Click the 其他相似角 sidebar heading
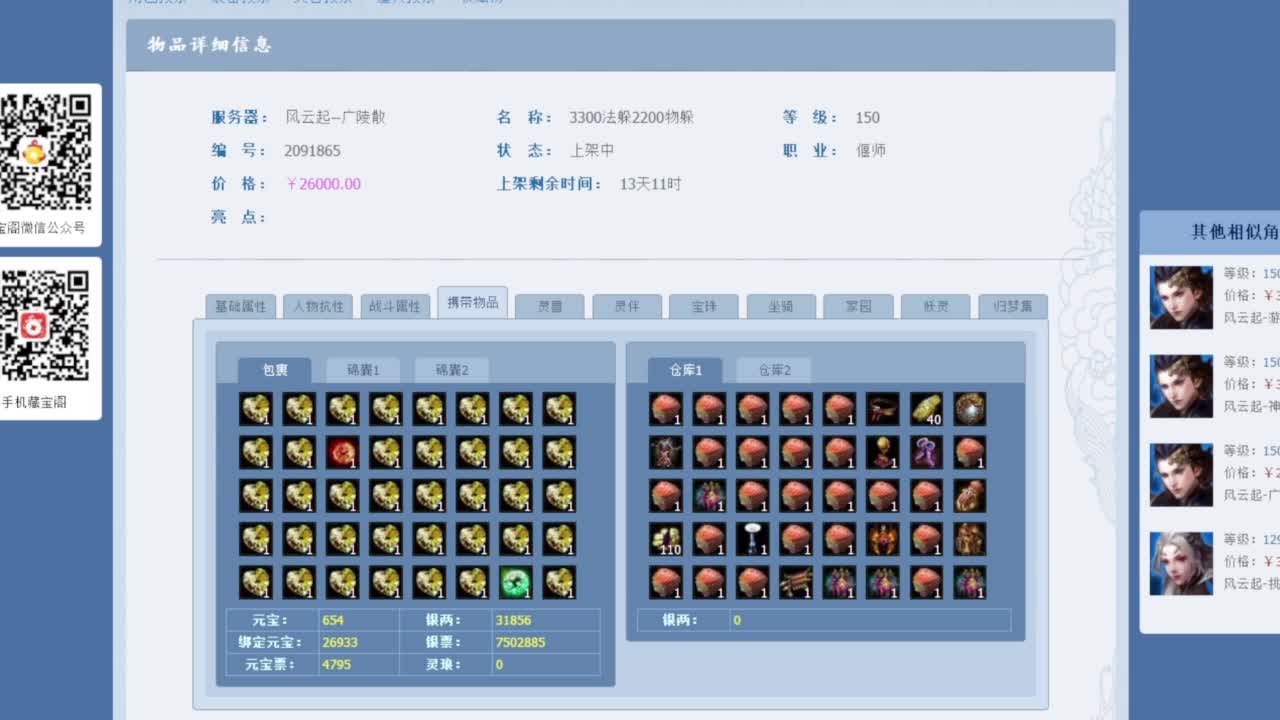 [x=1235, y=232]
